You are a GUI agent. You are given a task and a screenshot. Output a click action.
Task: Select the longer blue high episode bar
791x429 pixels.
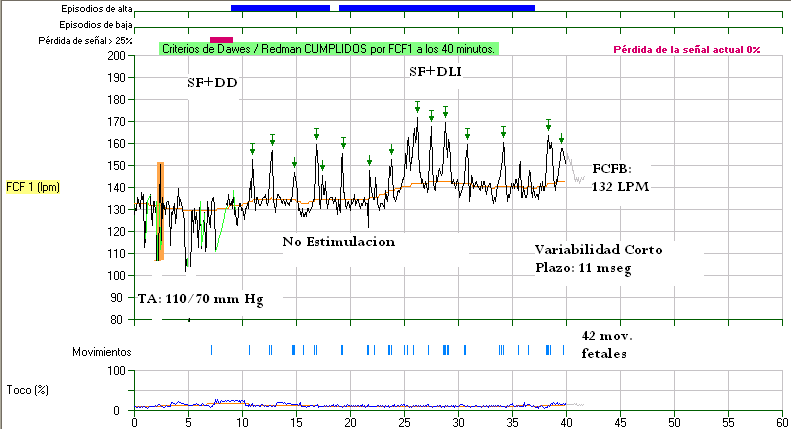click(437, 8)
